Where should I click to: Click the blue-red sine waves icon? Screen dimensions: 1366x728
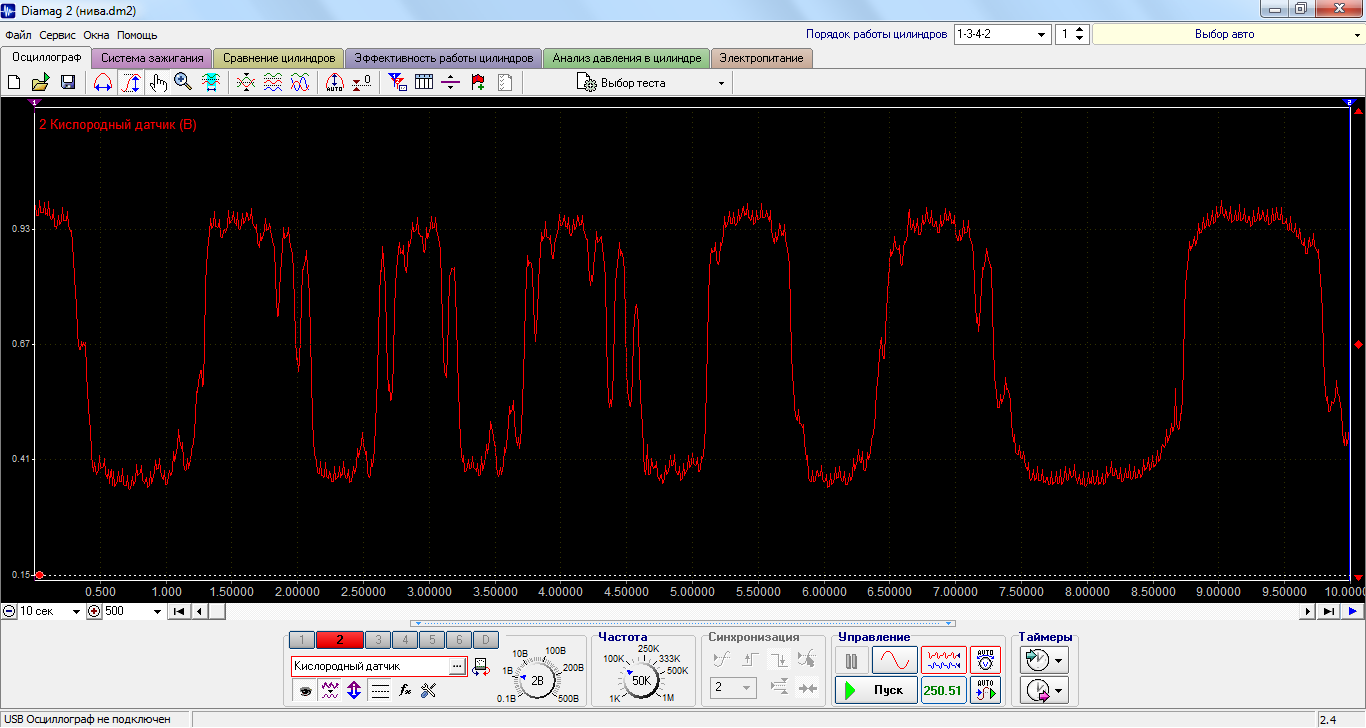(299, 83)
